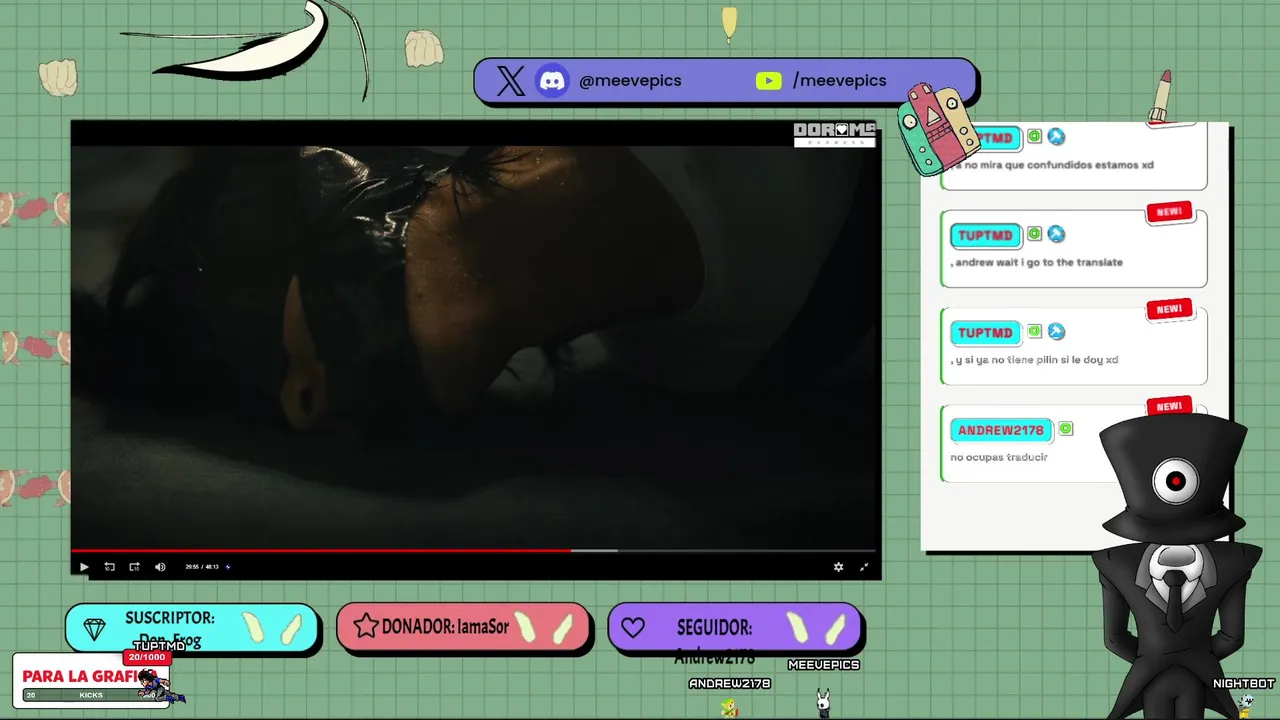Click blue hammer badge on 'confundidos' message
Screen dimensions: 1280x720
click(x=1056, y=137)
